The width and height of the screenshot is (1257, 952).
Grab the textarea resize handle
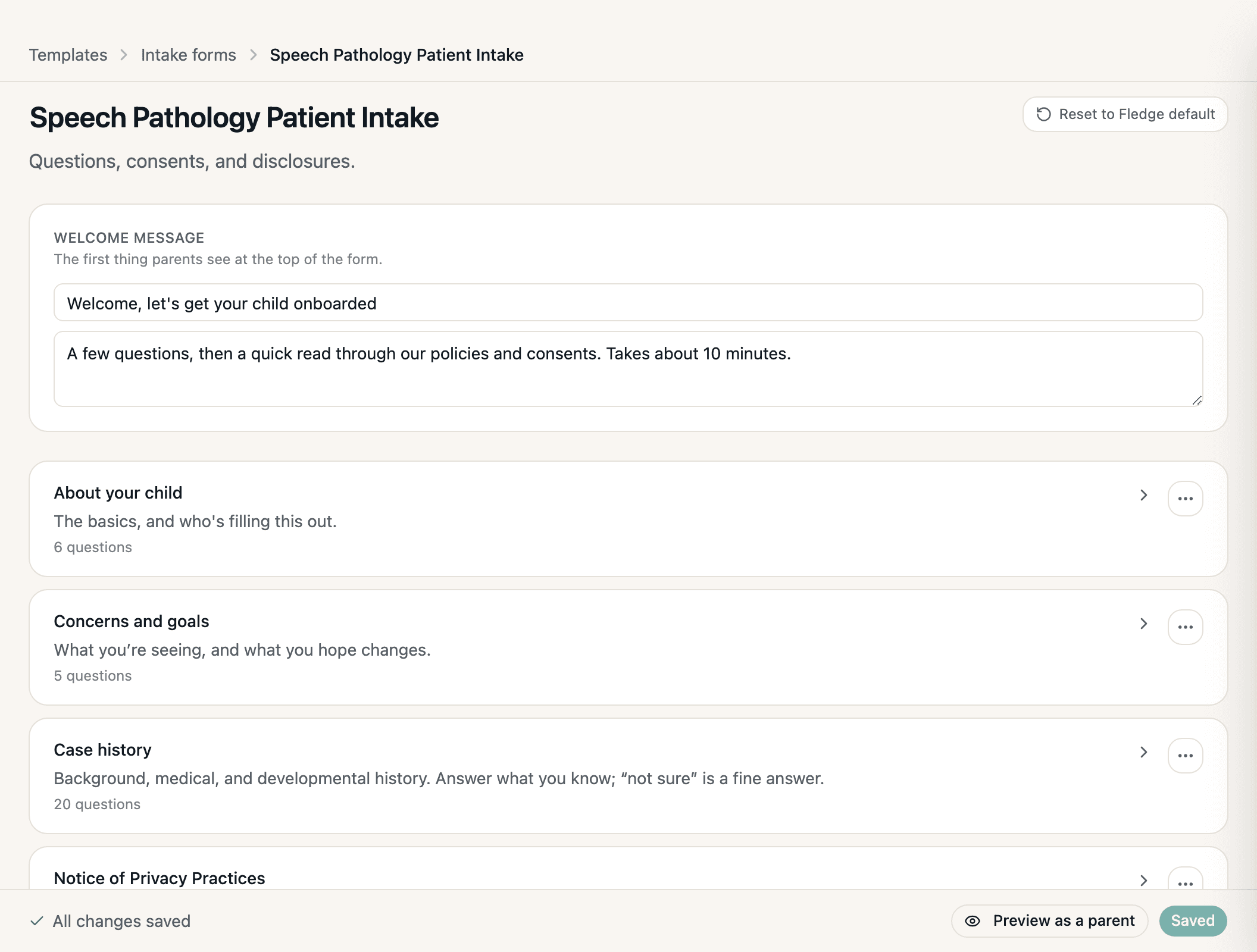(1197, 400)
